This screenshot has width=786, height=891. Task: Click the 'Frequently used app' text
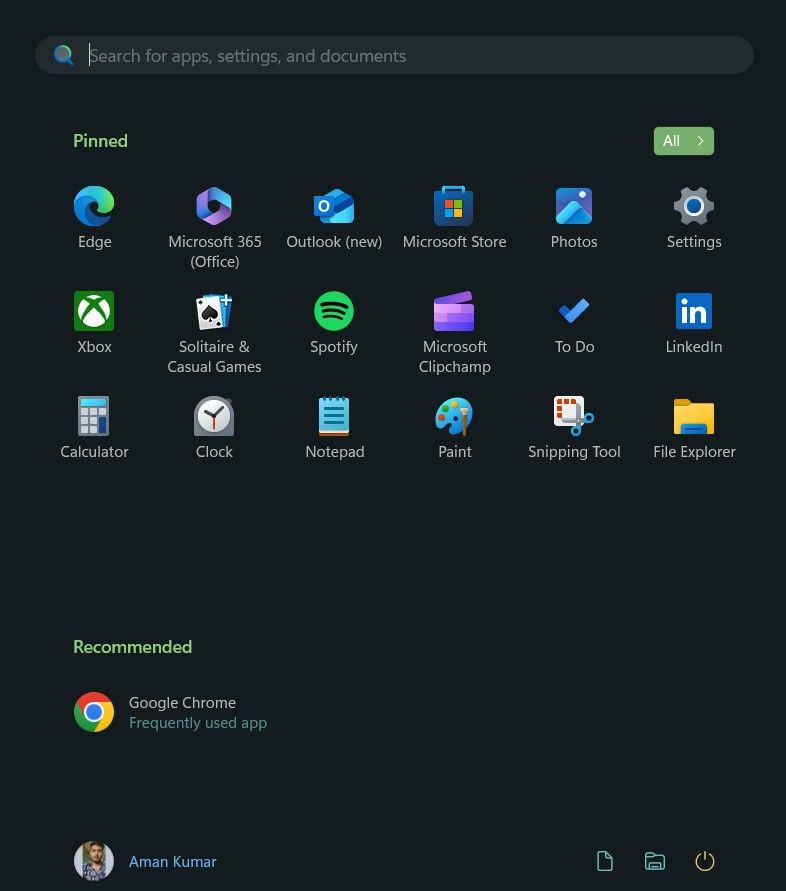(x=198, y=723)
